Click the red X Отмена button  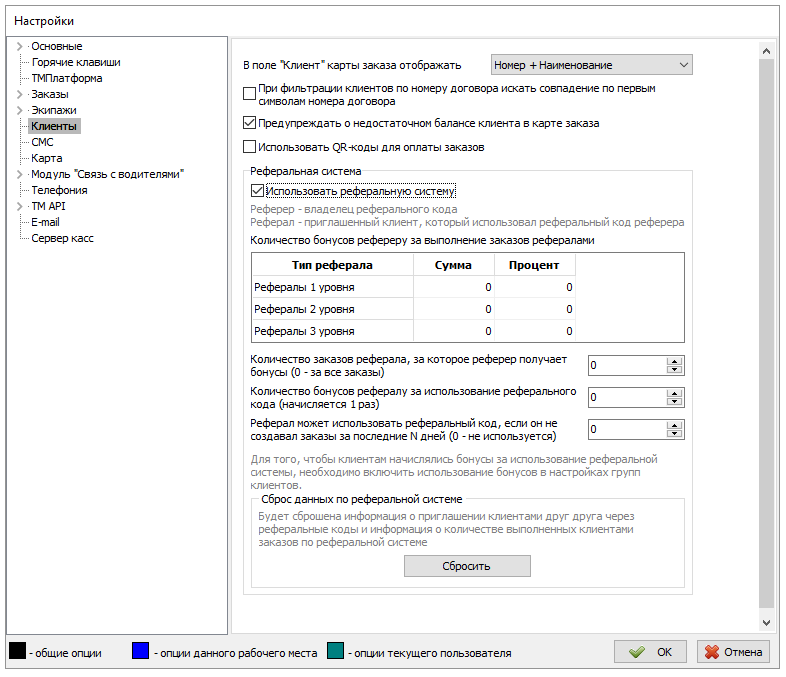click(x=733, y=652)
